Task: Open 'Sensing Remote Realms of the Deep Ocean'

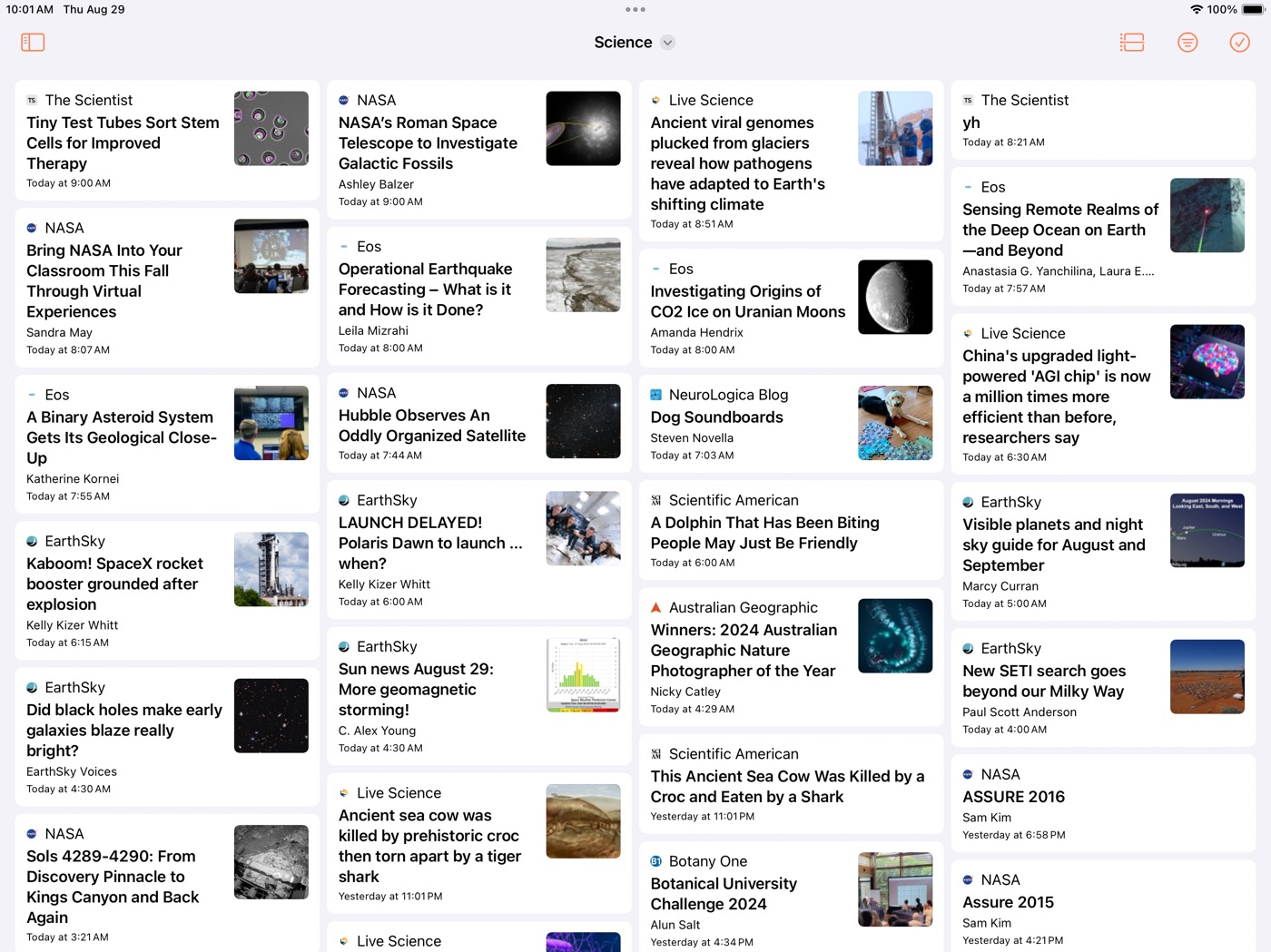Action: [x=1103, y=236]
